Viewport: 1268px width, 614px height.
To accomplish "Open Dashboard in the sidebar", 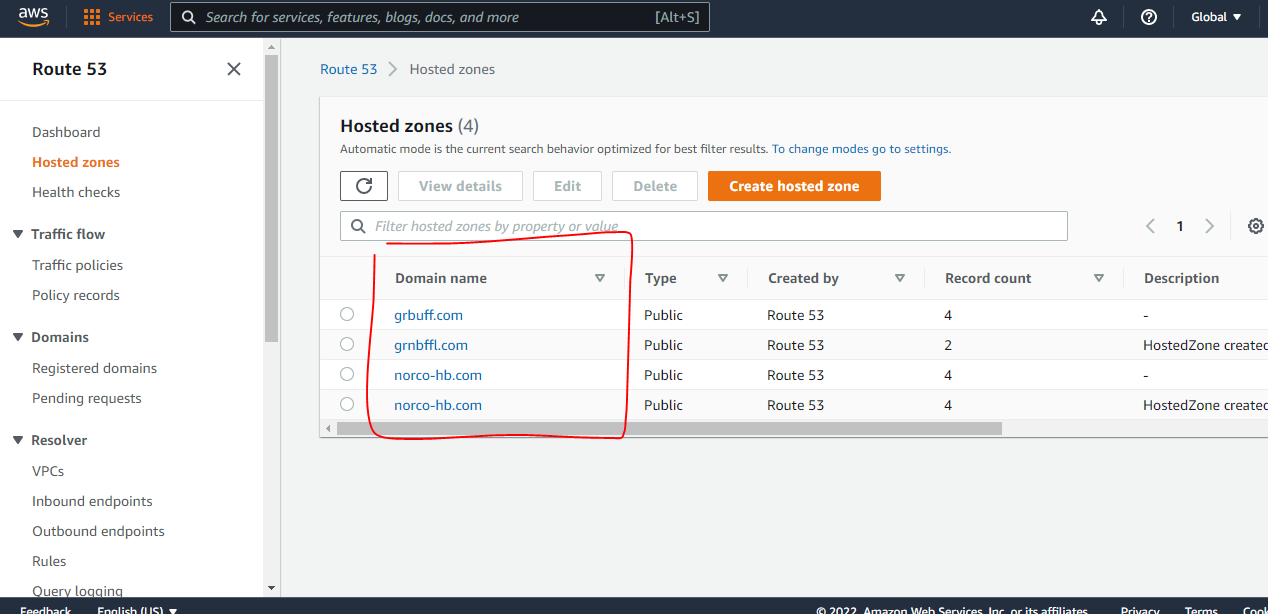I will click(66, 132).
